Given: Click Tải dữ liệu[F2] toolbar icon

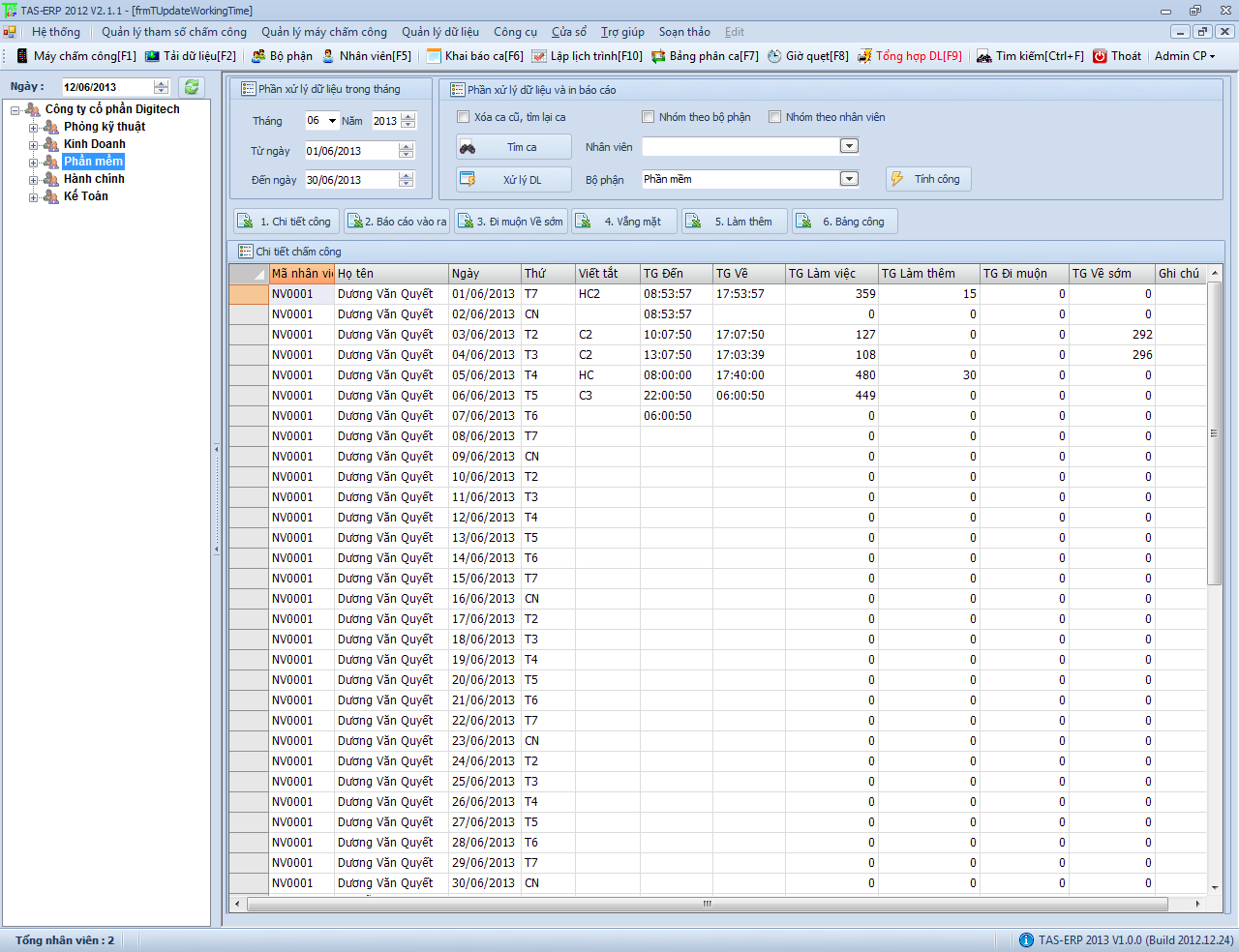Looking at the screenshot, I should (152, 56).
